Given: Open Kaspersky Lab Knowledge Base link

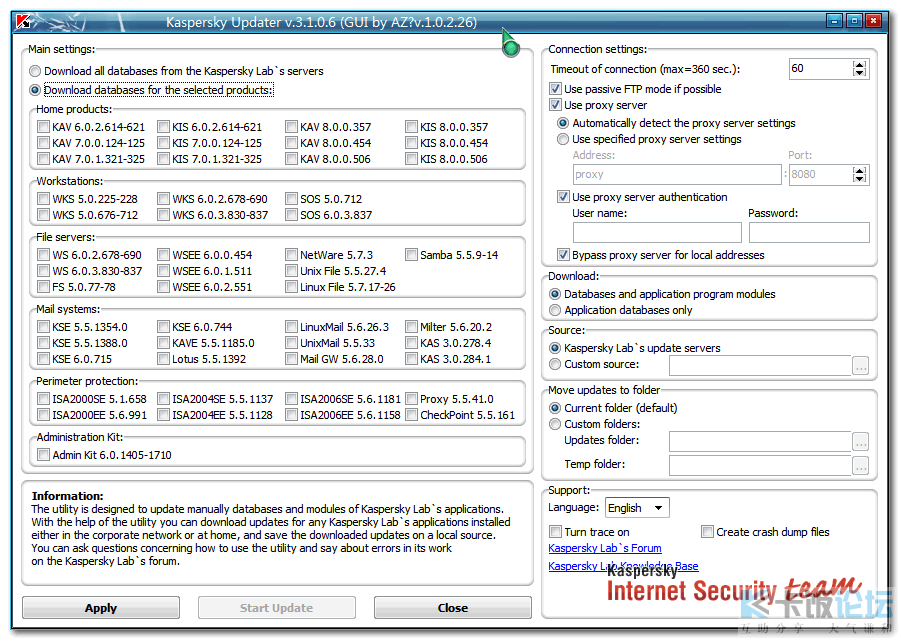Looking at the screenshot, I should click(623, 566).
